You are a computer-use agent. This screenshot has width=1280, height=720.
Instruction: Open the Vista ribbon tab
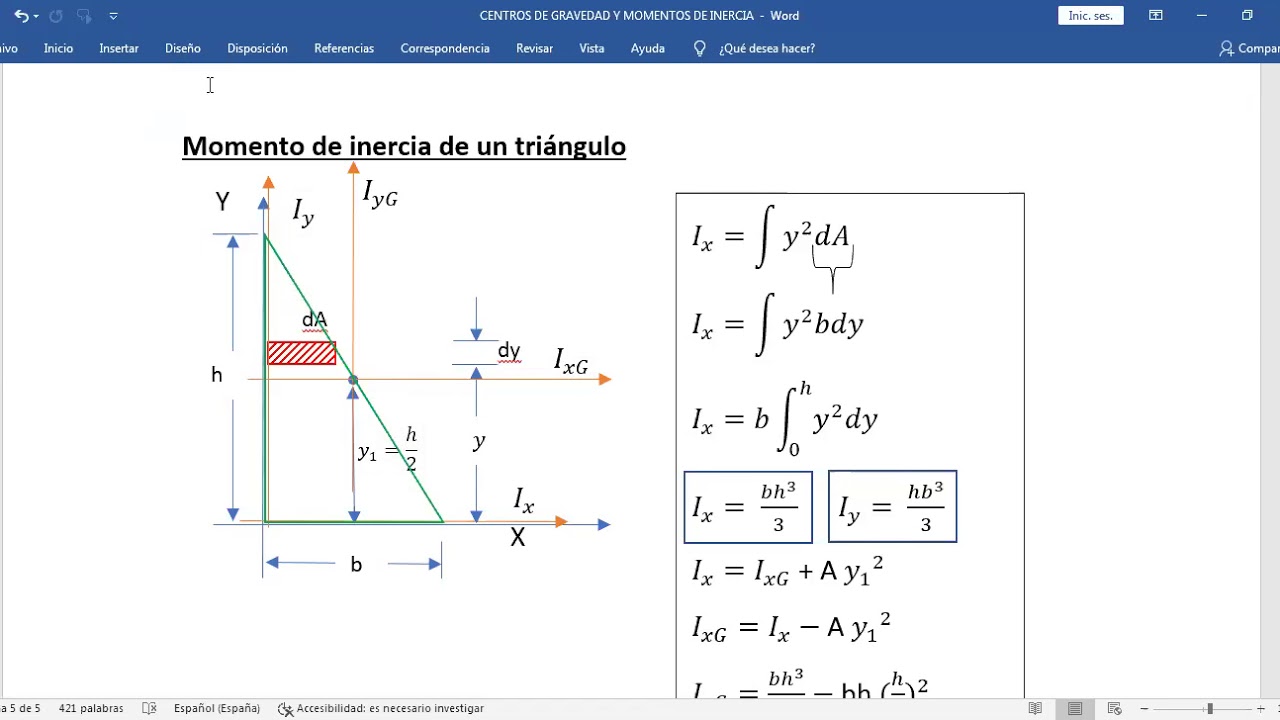point(592,48)
